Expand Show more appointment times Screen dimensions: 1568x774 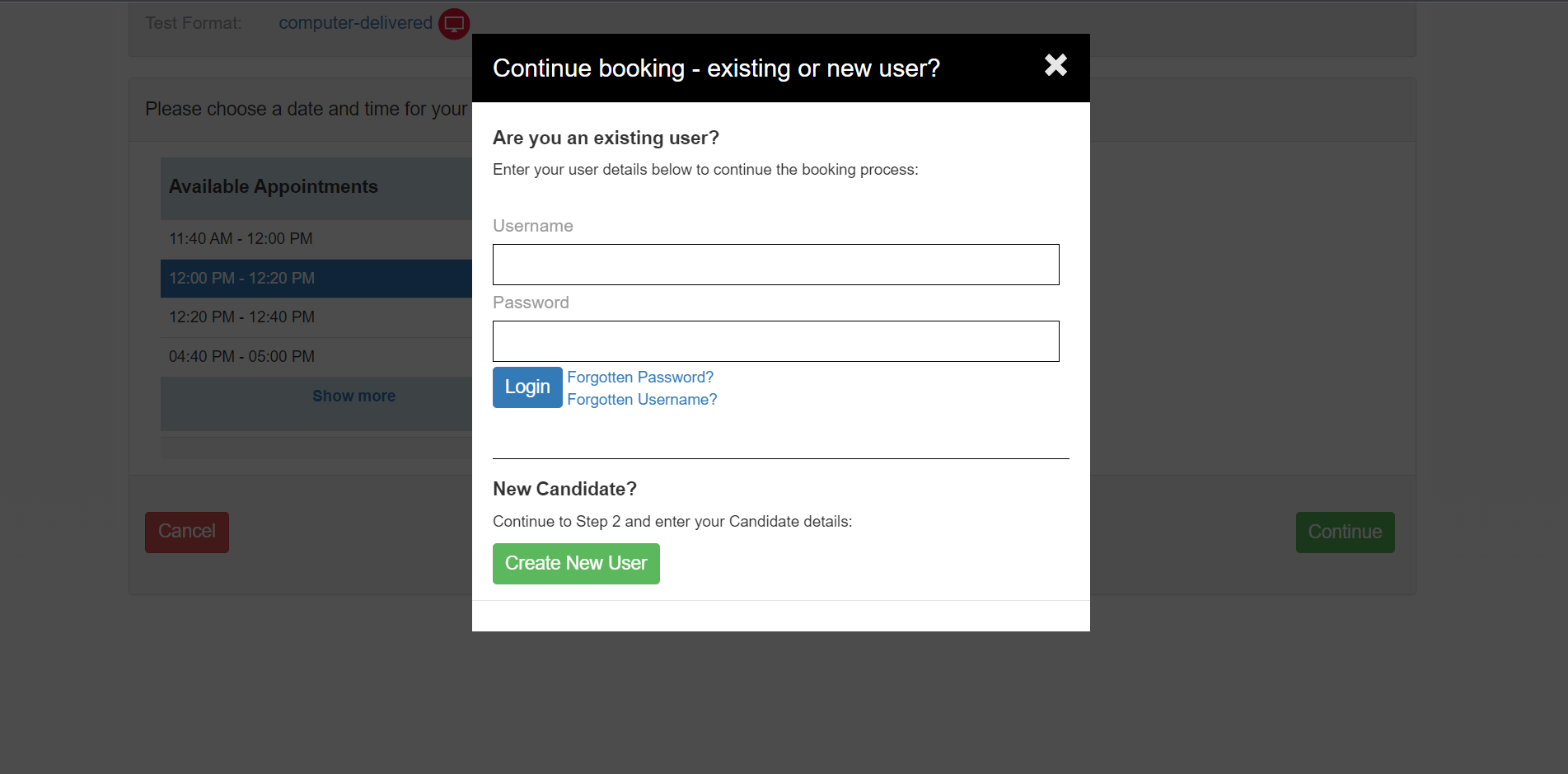(353, 396)
